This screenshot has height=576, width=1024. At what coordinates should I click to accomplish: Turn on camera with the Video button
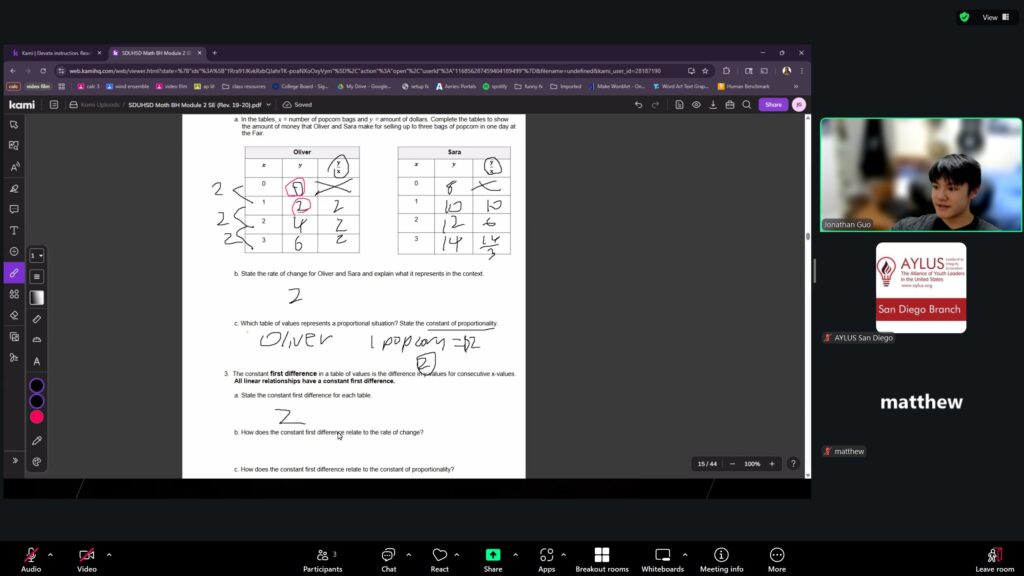(x=87, y=560)
